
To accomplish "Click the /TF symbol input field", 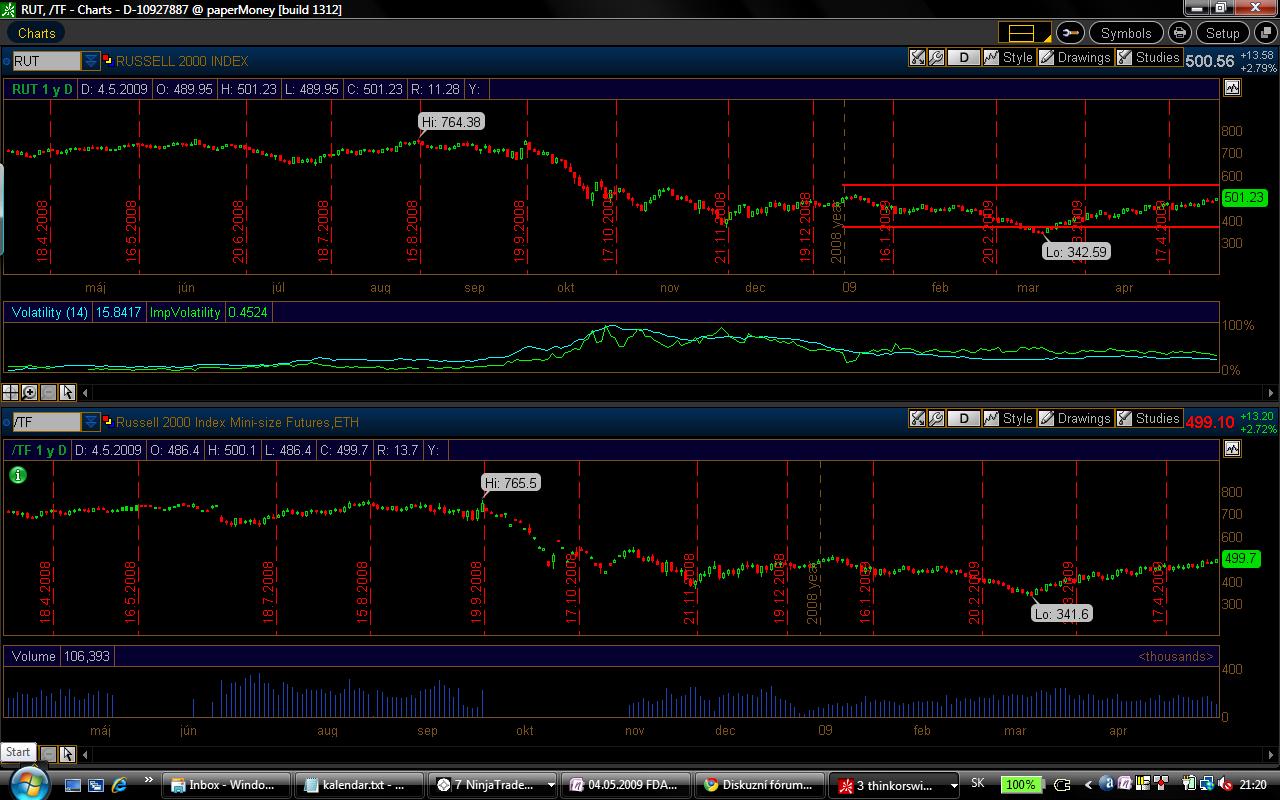I will click(46, 422).
